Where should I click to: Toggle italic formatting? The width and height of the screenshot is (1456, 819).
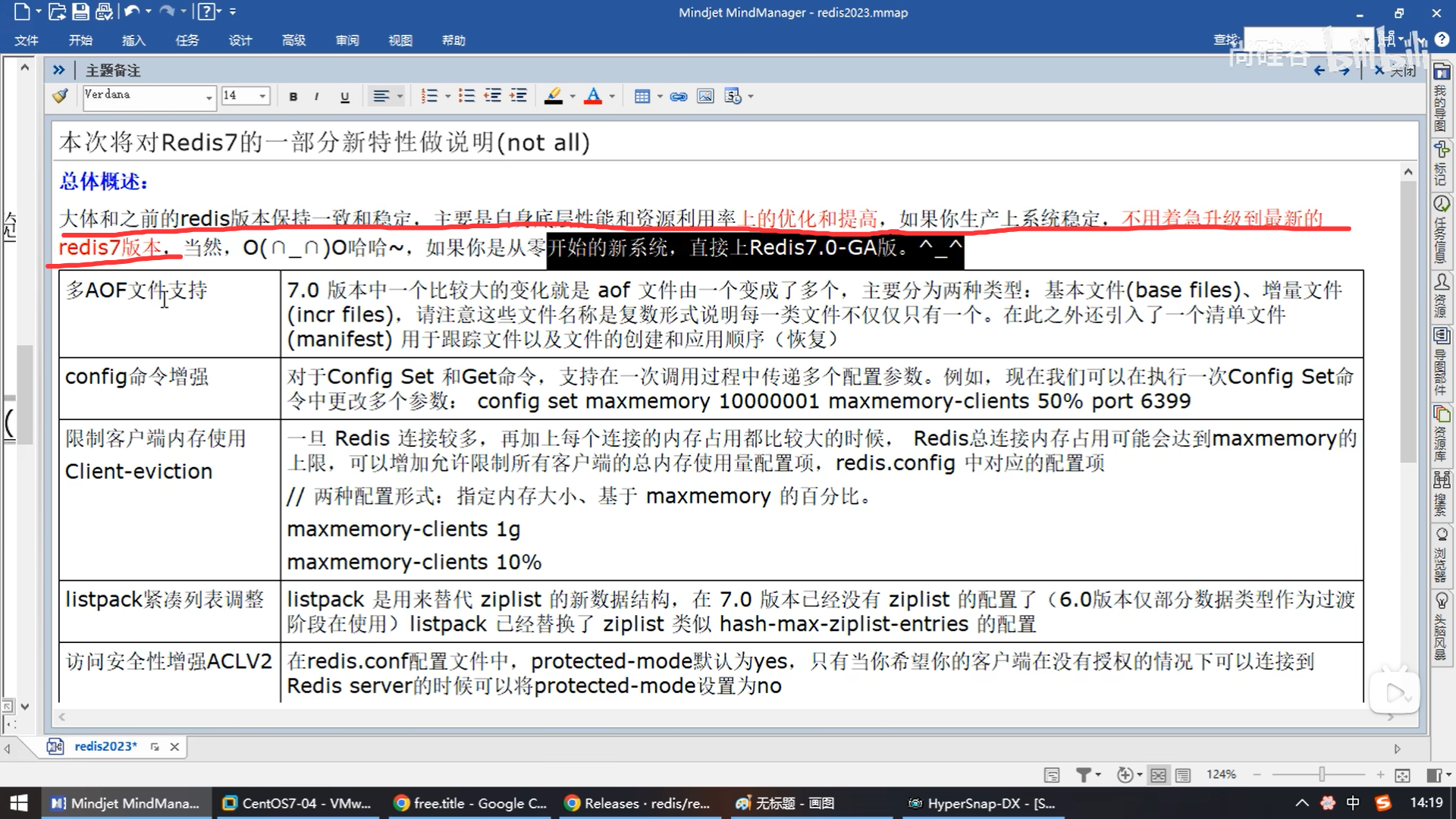(316, 96)
